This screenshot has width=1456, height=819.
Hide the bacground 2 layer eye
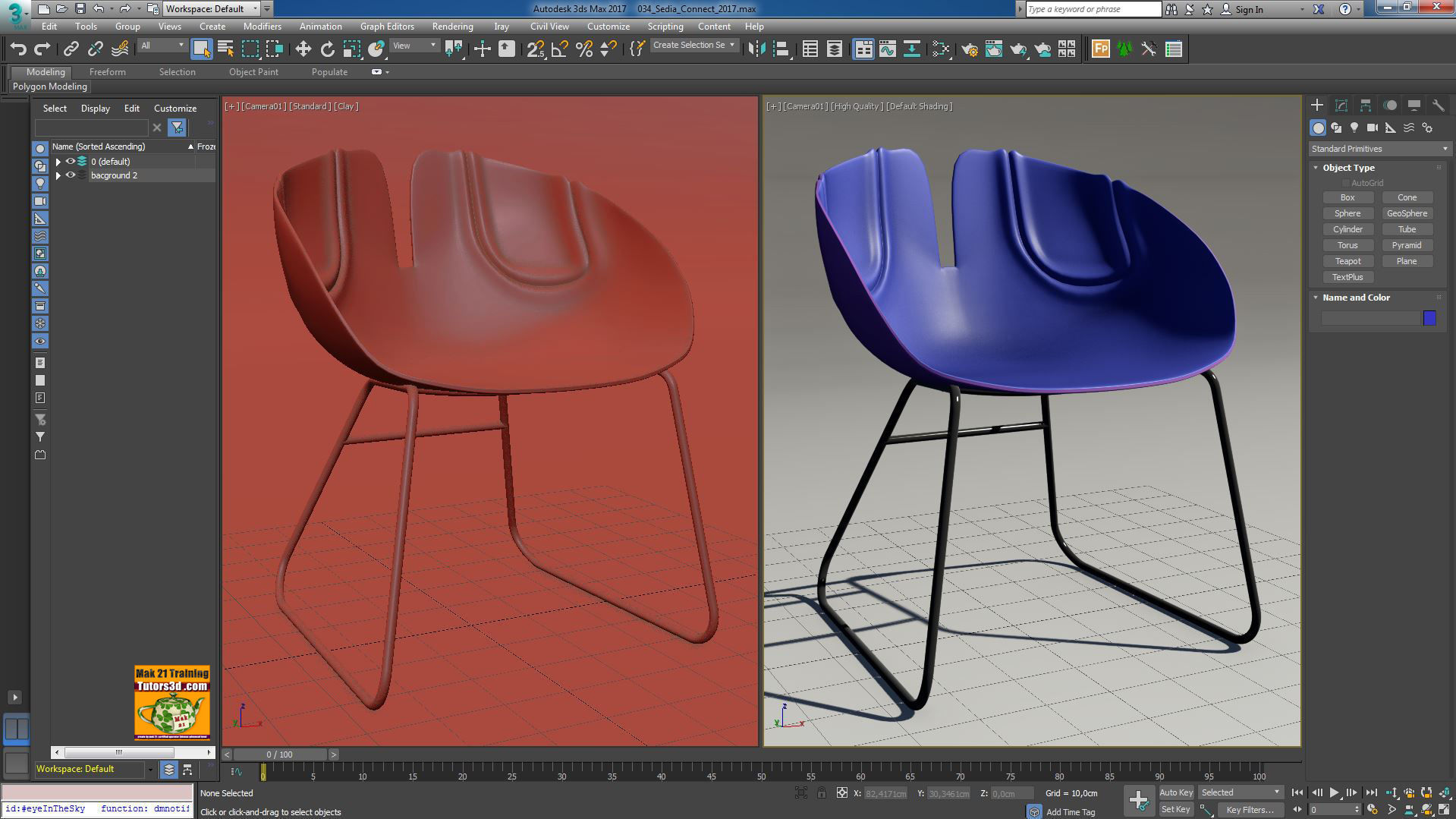(x=71, y=175)
